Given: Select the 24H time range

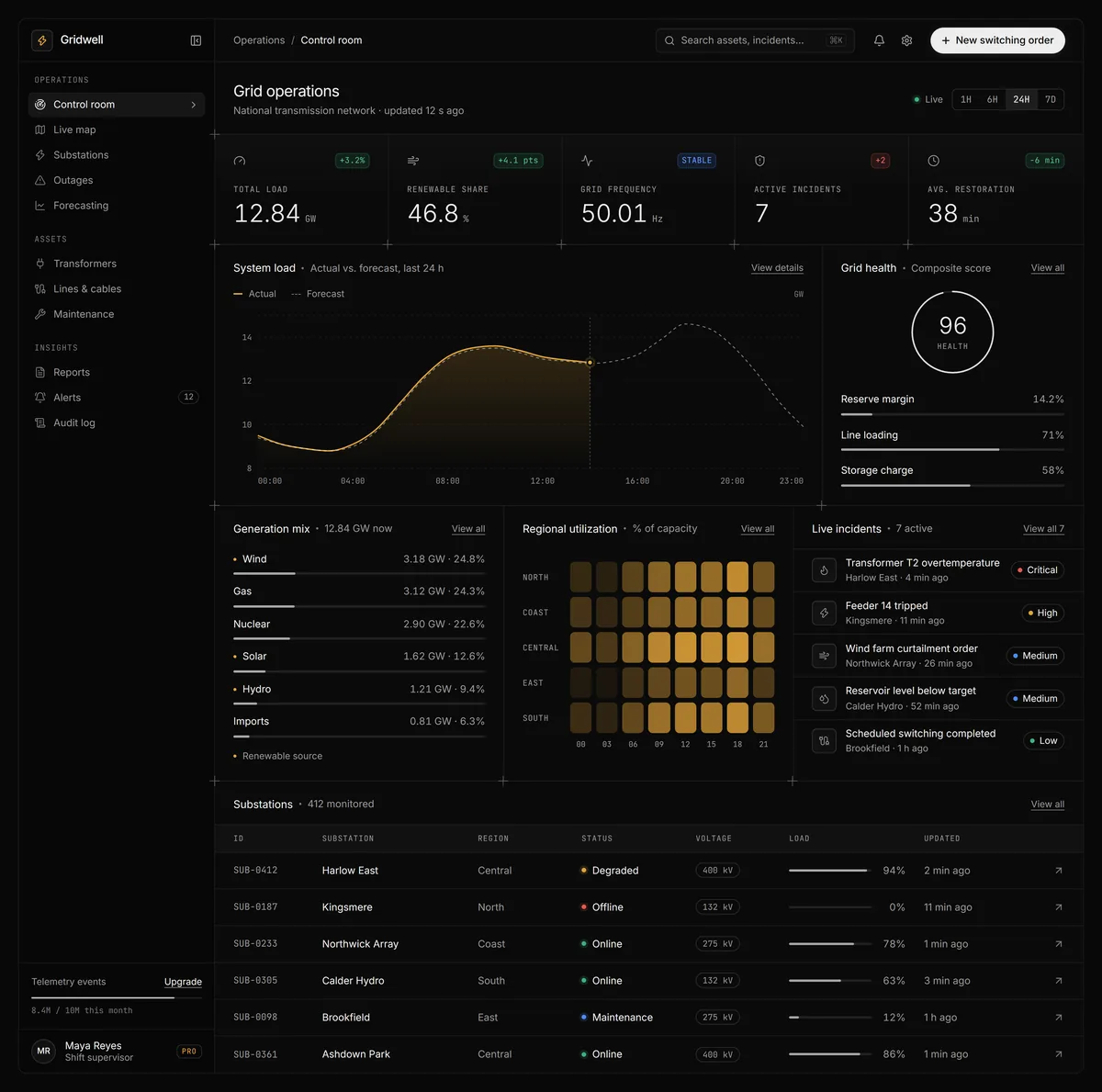Looking at the screenshot, I should [x=1021, y=99].
